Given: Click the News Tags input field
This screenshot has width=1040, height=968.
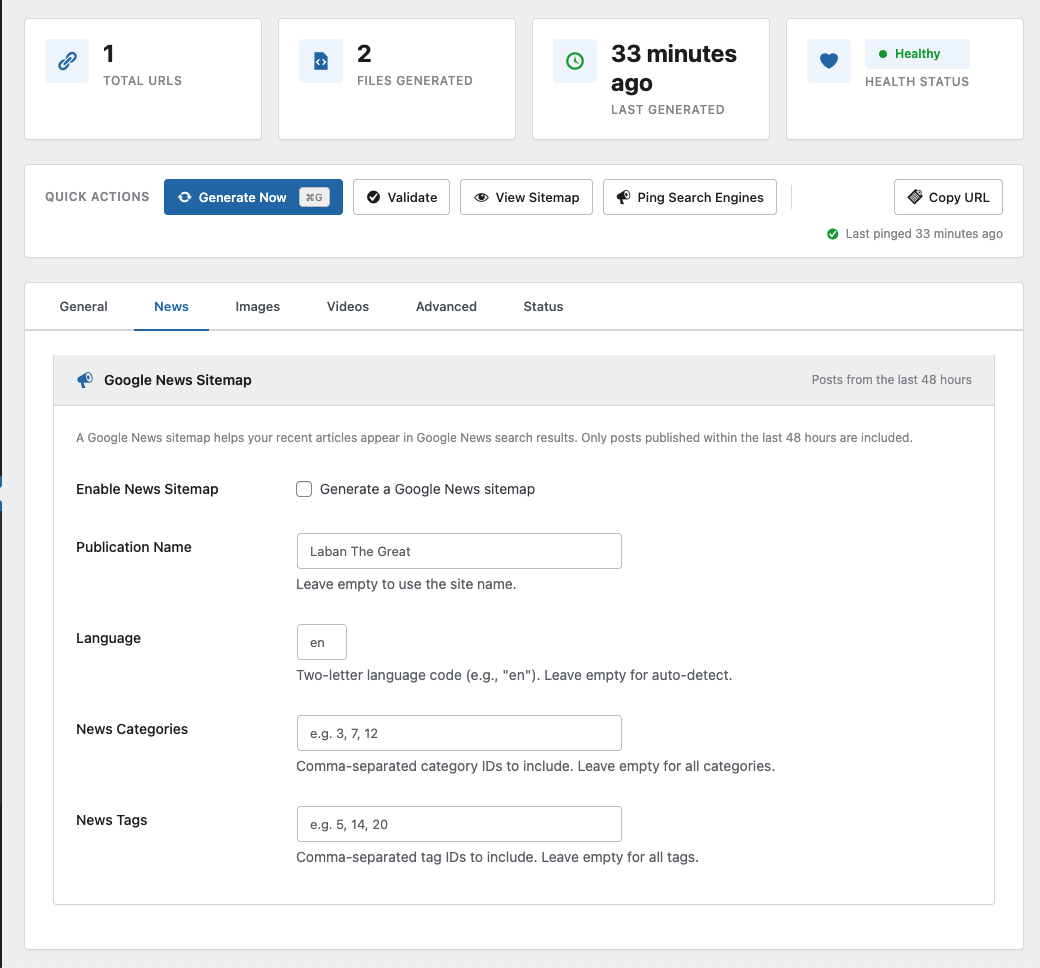Looking at the screenshot, I should click(x=459, y=824).
